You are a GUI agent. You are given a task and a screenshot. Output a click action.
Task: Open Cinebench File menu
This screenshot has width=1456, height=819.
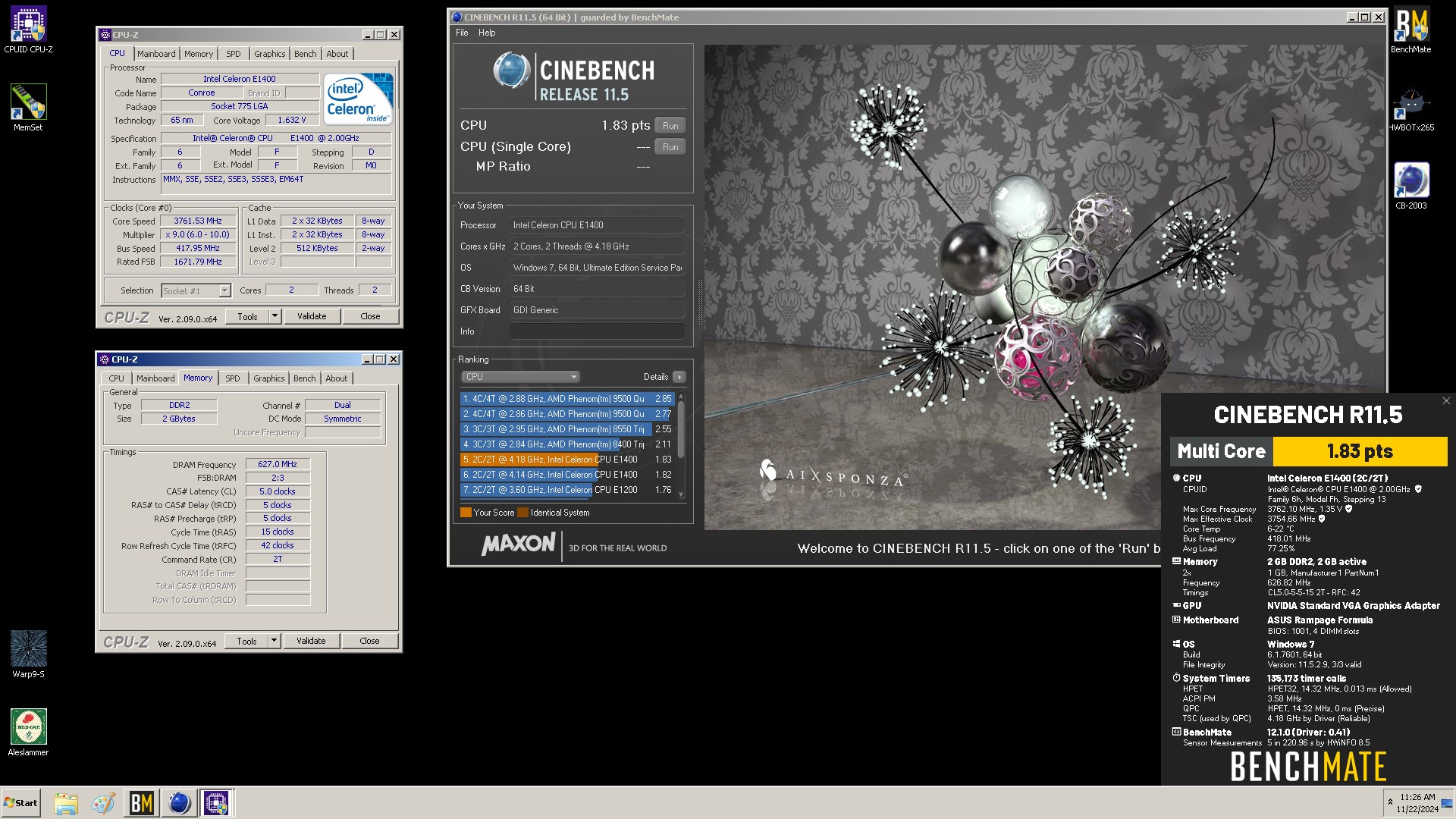[x=462, y=33]
